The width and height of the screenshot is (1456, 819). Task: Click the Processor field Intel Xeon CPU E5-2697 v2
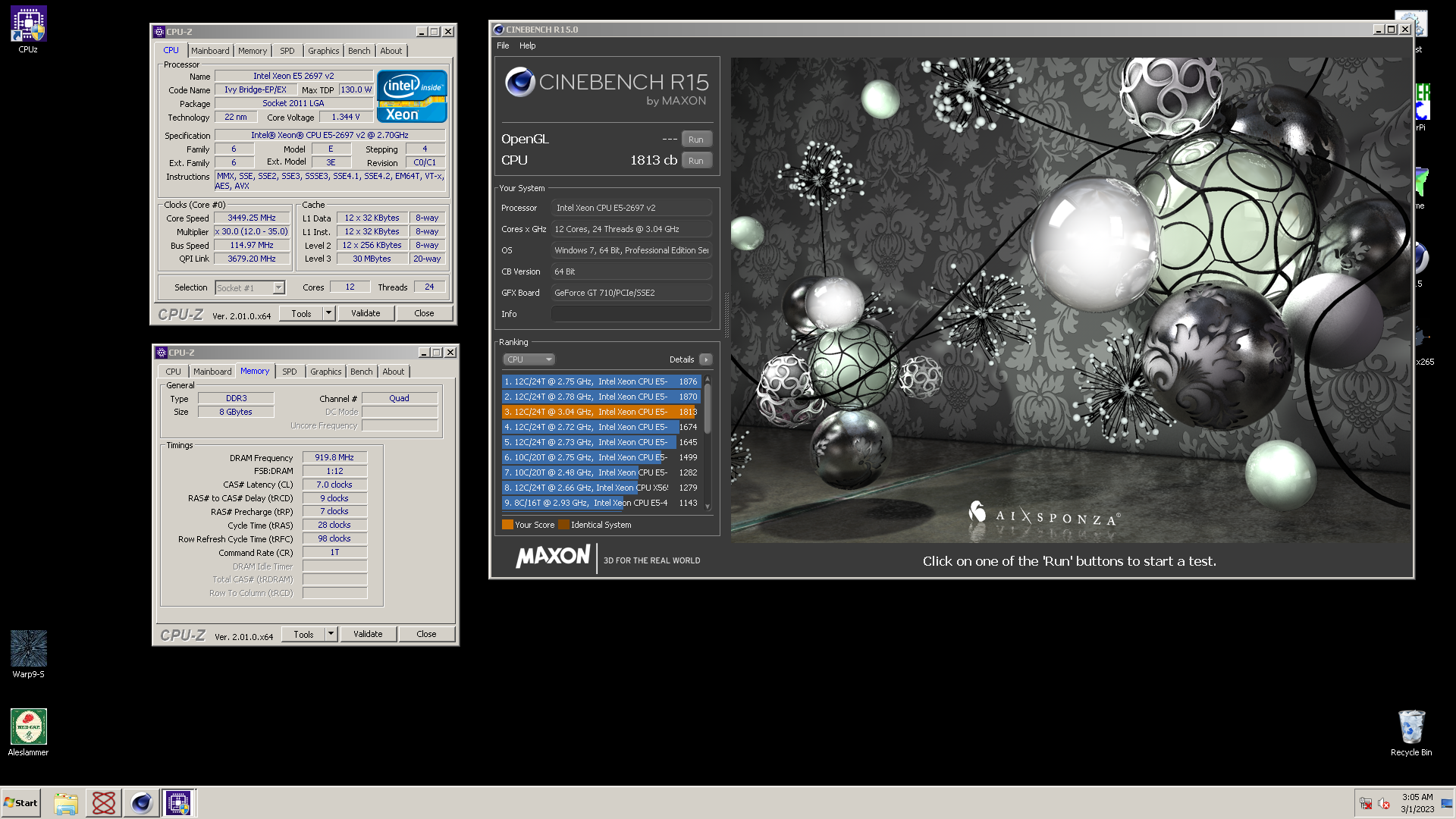[631, 208]
